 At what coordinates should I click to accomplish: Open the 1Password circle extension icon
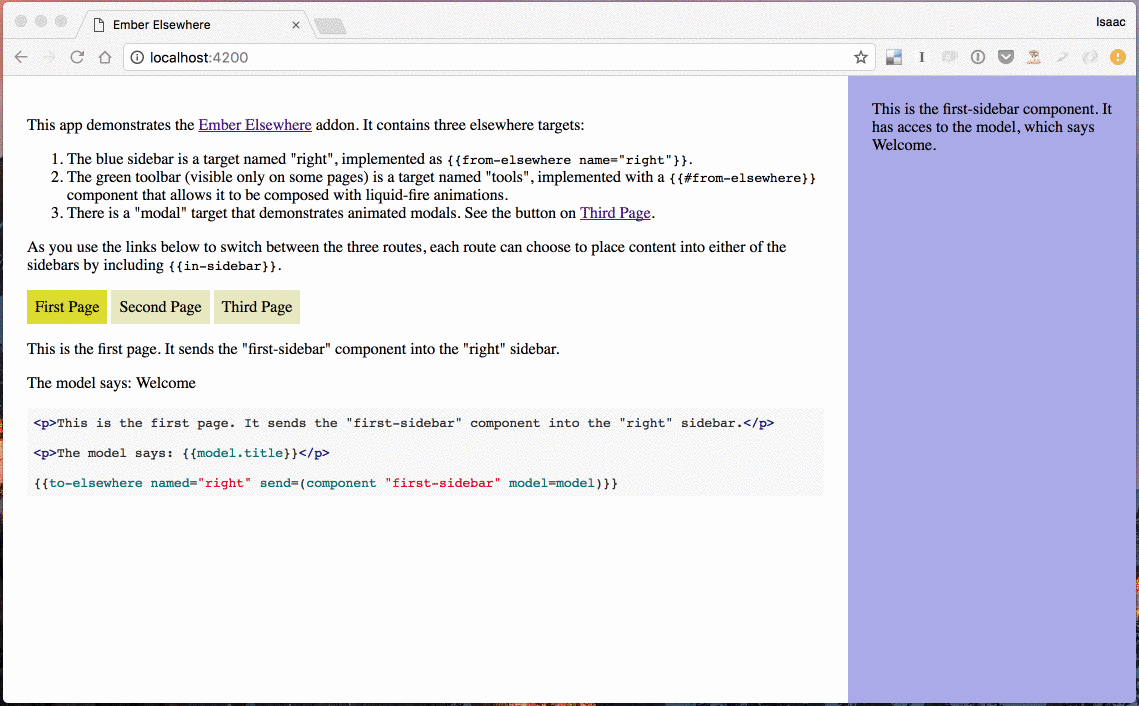(978, 57)
